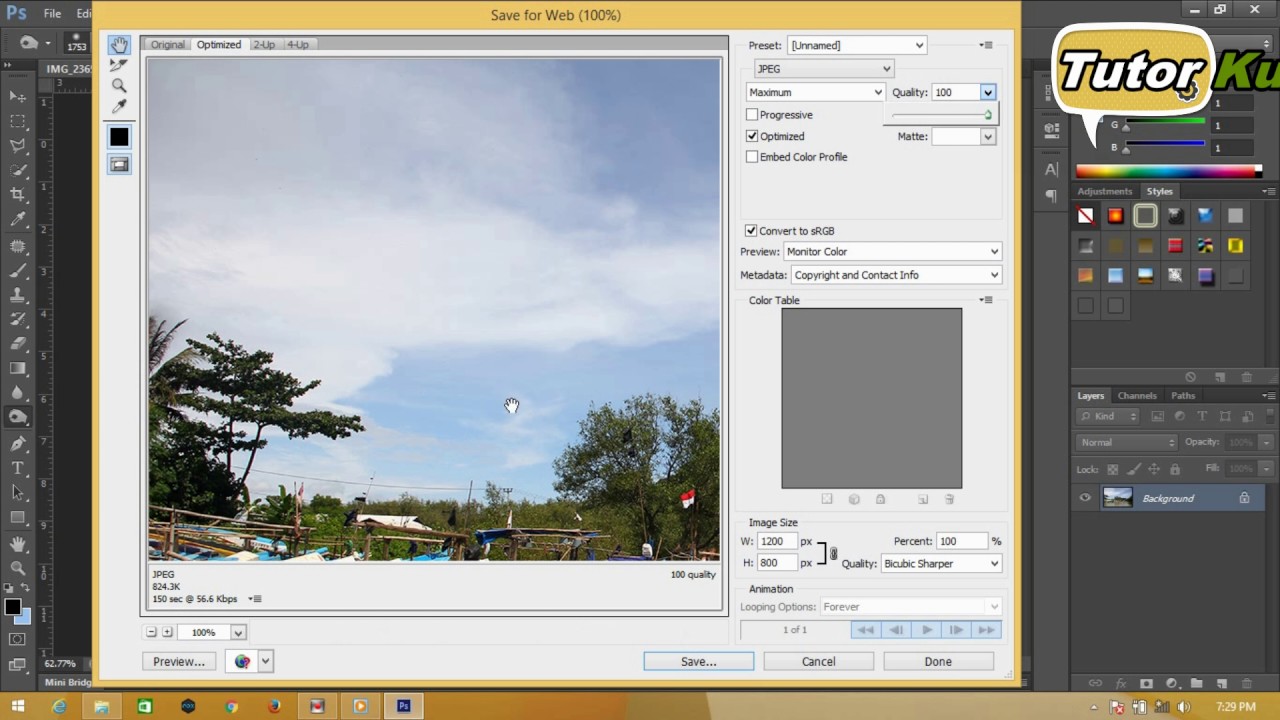This screenshot has width=1280, height=720.
Task: Select the Slice Select tool in the dialog
Action: (x=119, y=65)
